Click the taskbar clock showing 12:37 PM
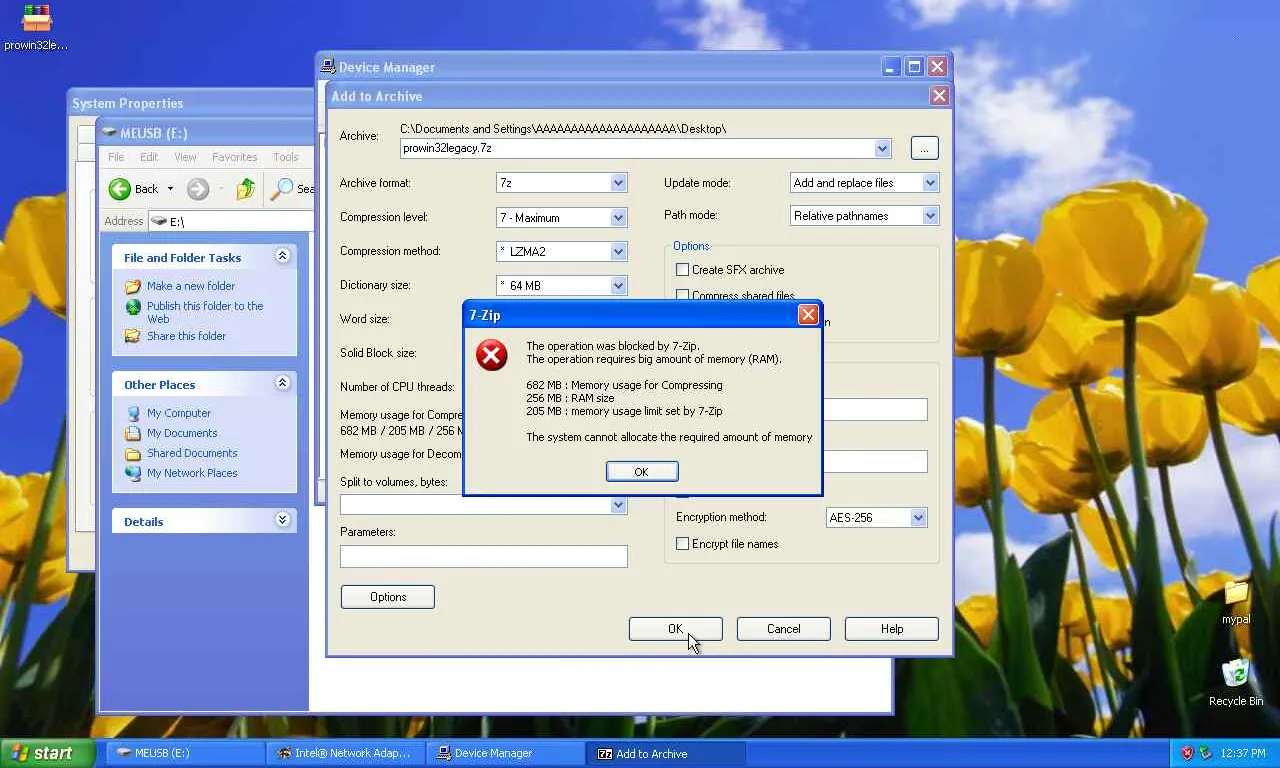 pos(1243,753)
